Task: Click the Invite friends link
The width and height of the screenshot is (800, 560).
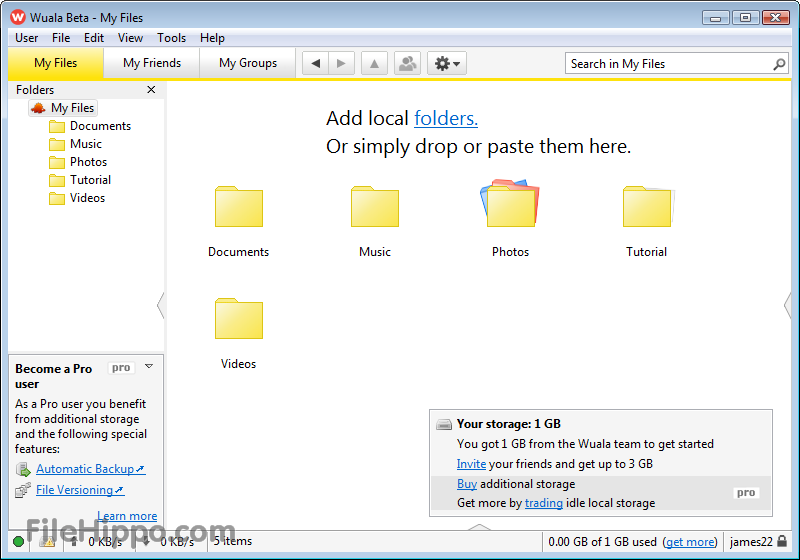Action: 471,464
